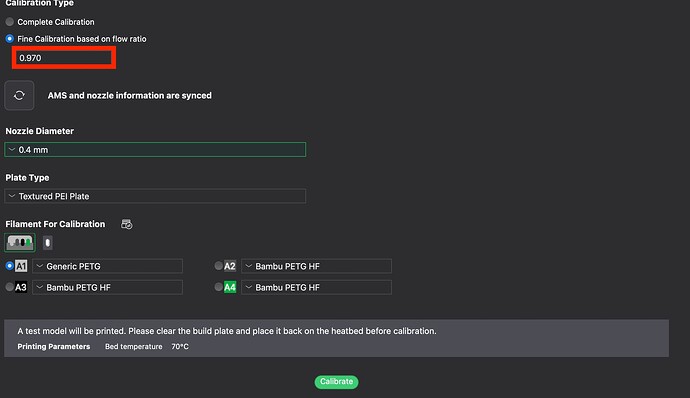Click the A2 slot badge
The image size is (690, 398).
230,266
